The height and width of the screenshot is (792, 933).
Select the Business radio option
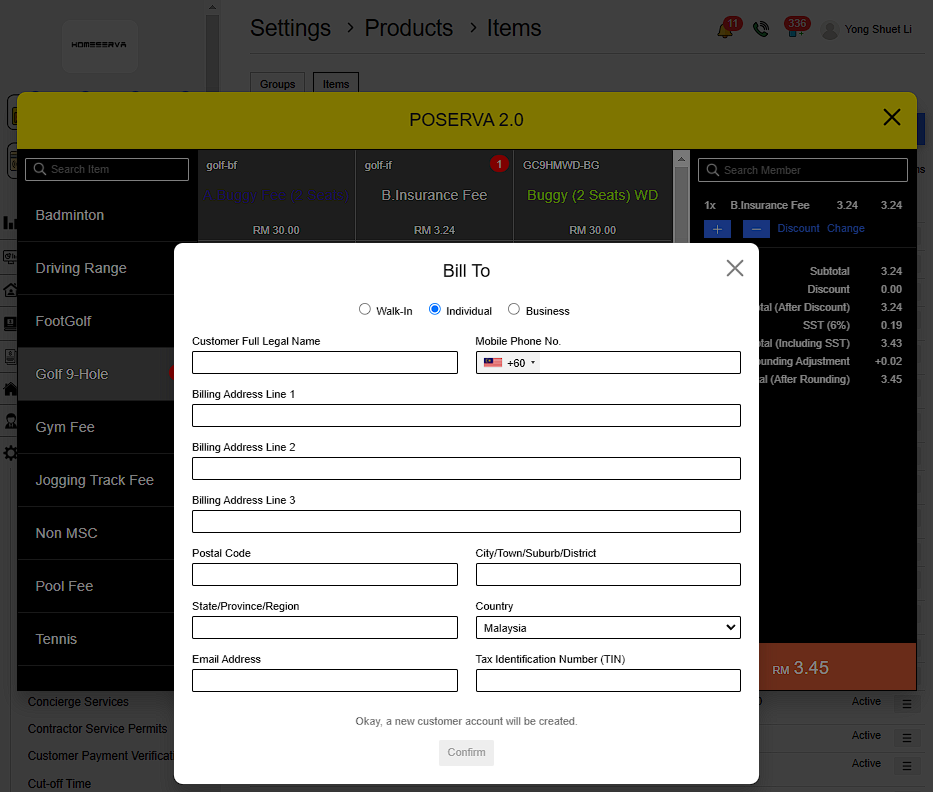514,310
